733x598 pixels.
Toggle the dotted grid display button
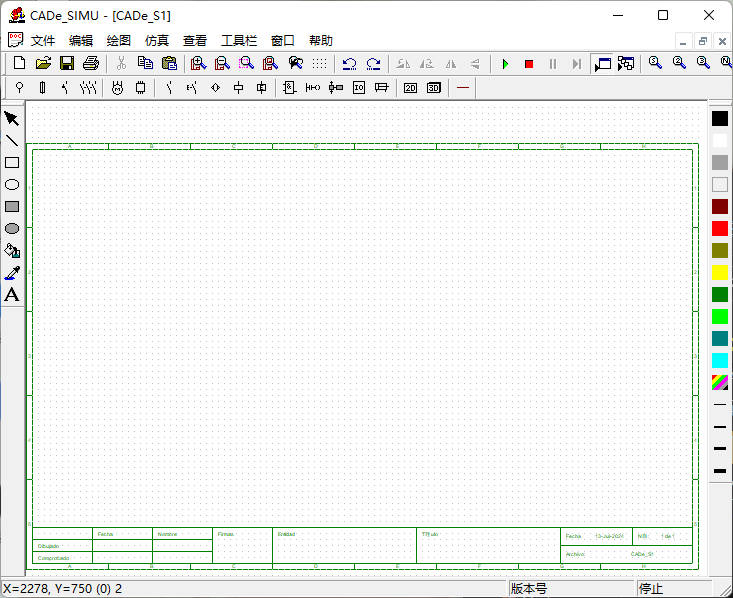pos(320,63)
